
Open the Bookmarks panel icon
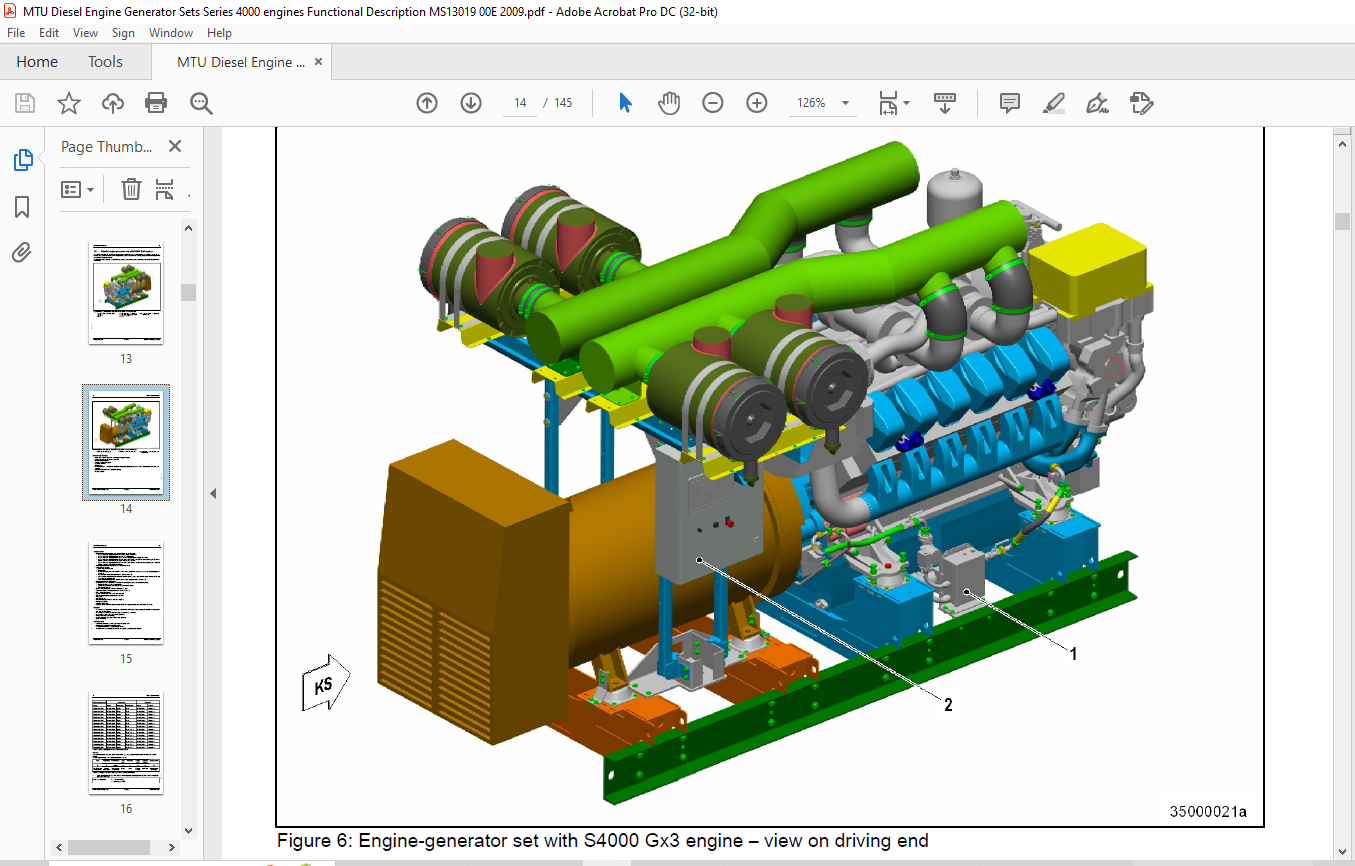coord(22,207)
